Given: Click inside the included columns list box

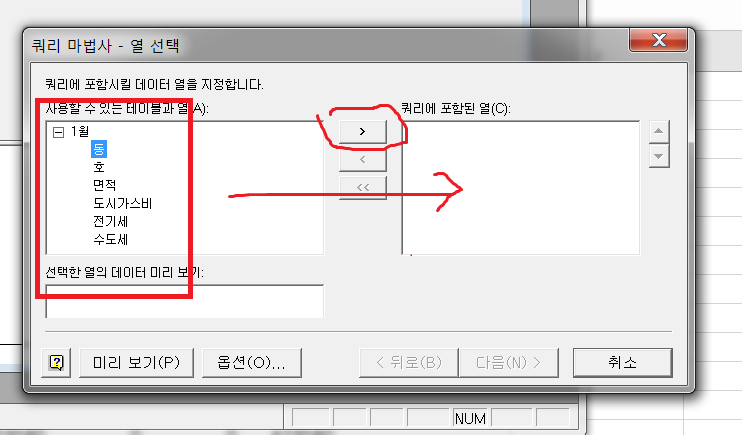Looking at the screenshot, I should (521, 188).
